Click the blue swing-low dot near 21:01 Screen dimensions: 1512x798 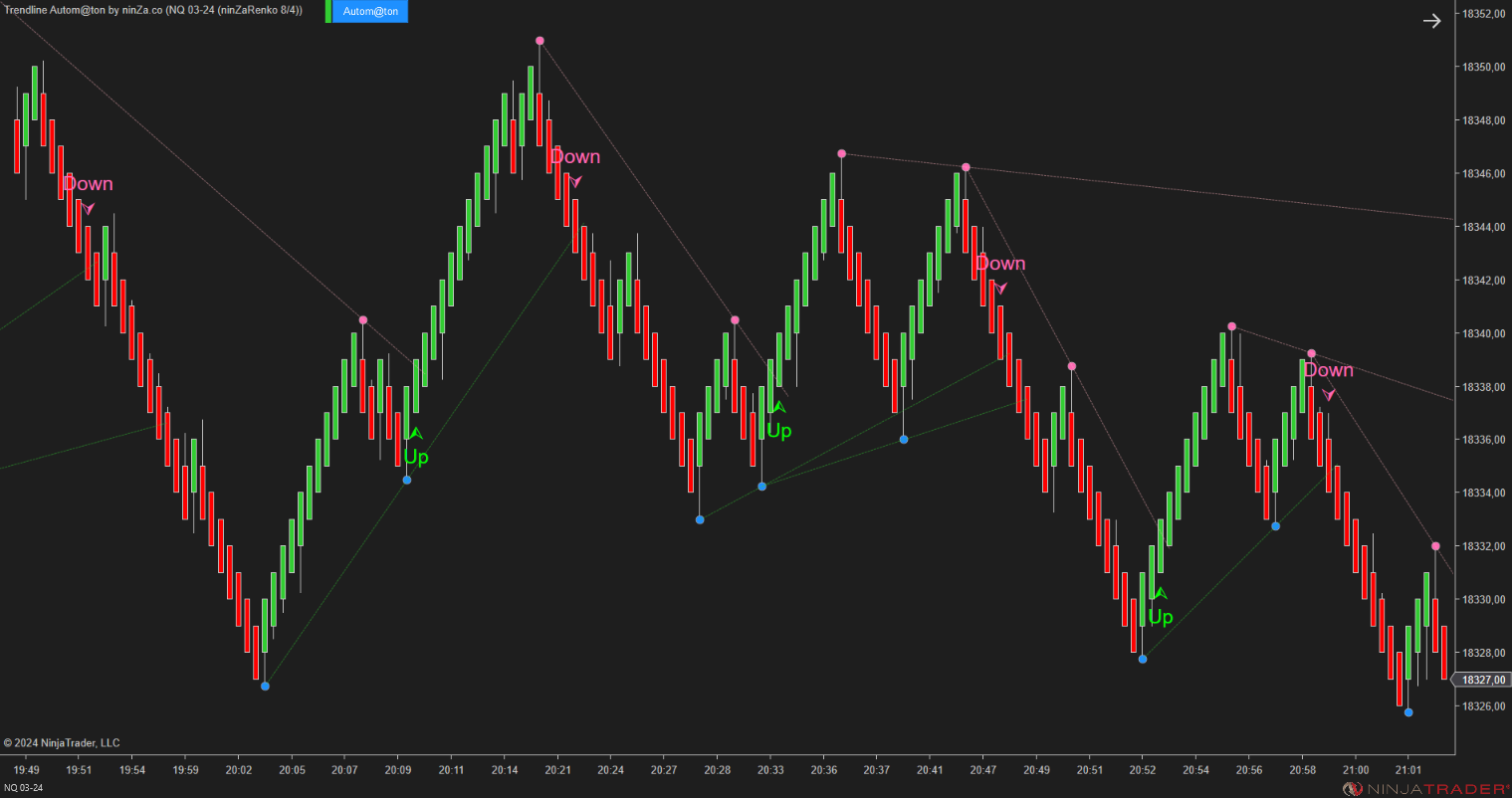(1408, 711)
